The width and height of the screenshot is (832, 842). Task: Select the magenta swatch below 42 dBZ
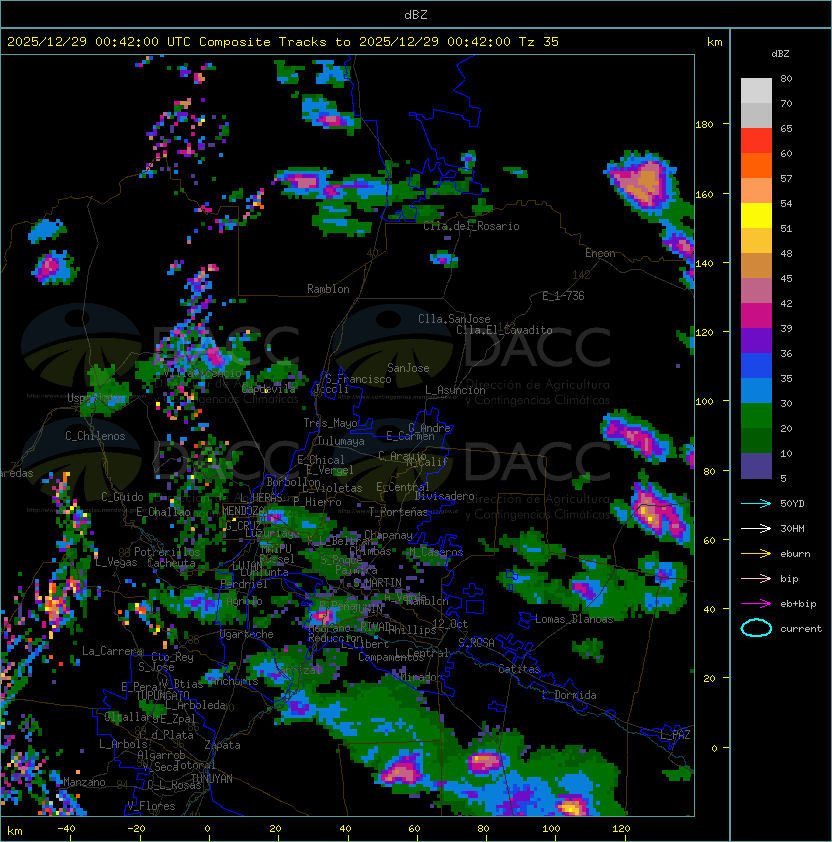coord(756,315)
